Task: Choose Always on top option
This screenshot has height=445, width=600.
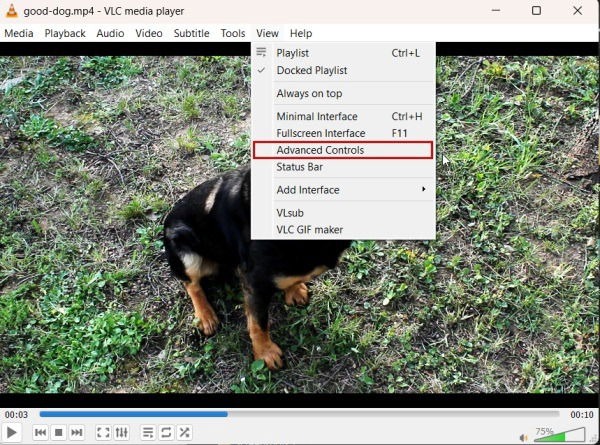Action: coord(309,93)
